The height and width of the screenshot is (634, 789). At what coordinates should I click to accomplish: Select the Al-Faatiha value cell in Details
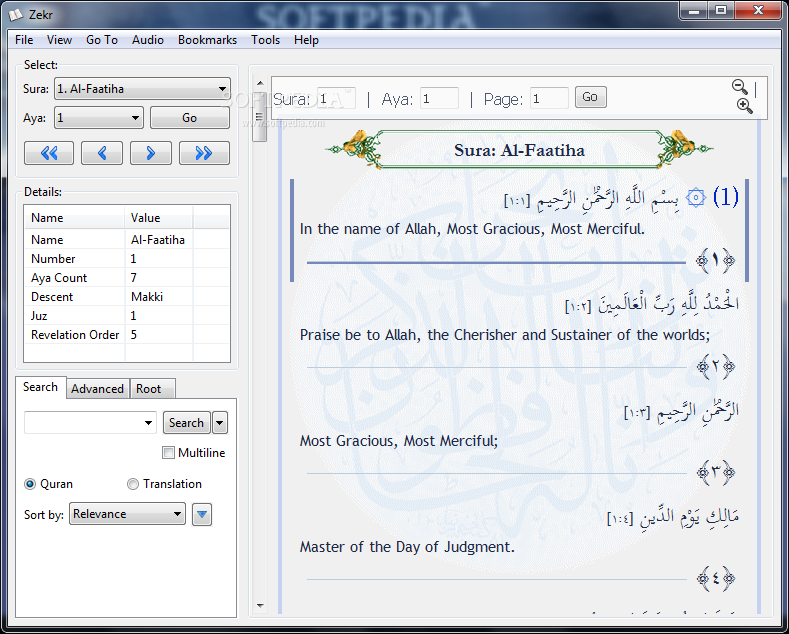[x=159, y=240]
